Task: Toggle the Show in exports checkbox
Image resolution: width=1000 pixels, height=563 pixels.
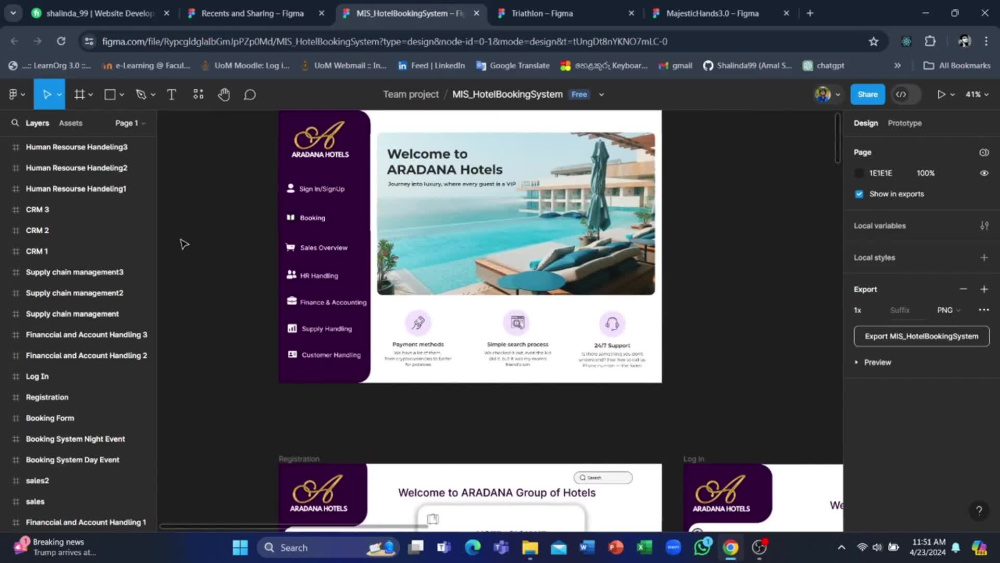Action: 859,194
